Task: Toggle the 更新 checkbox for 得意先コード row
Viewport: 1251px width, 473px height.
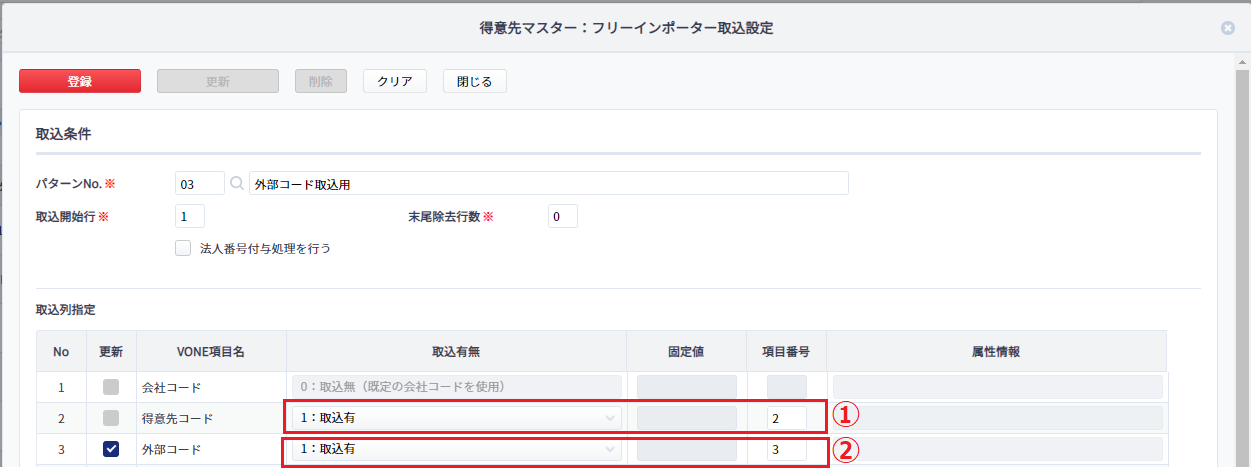Action: (x=111, y=417)
